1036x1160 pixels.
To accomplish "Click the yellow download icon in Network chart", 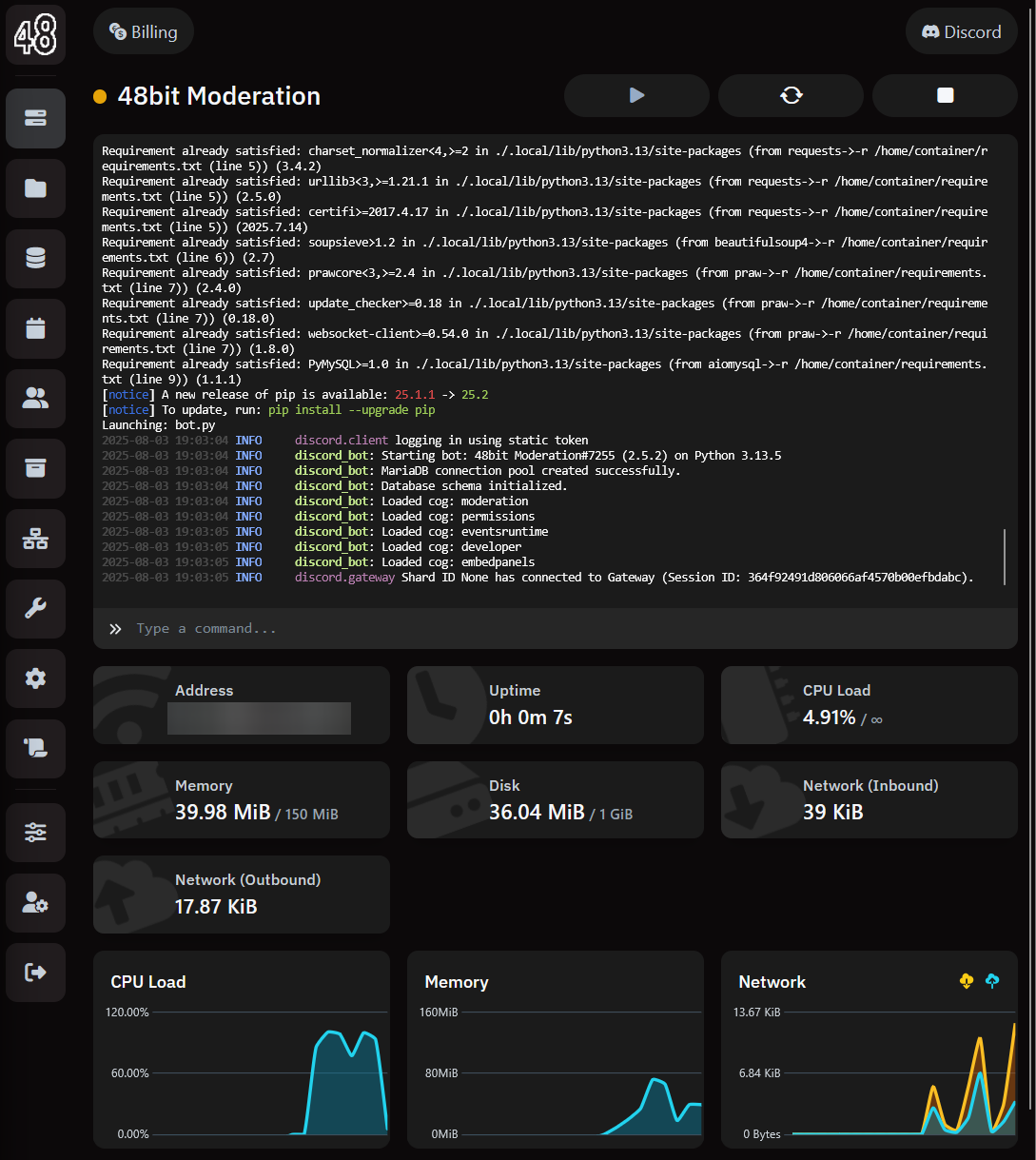I will coord(967,981).
